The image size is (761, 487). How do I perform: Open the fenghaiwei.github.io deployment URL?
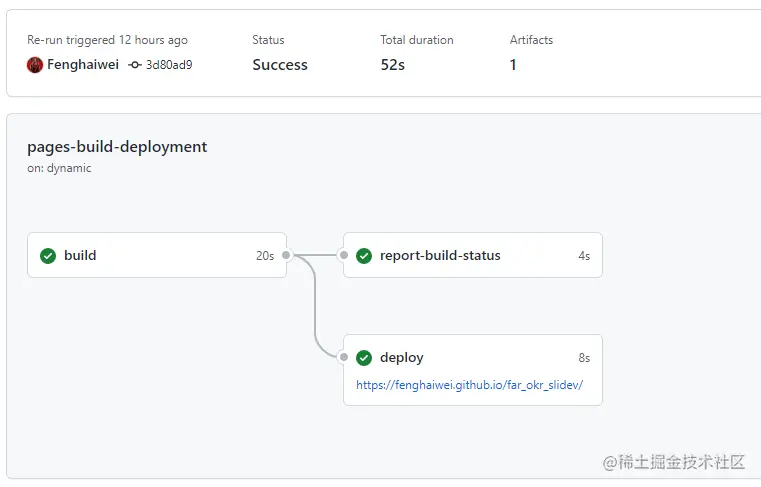tap(469, 385)
